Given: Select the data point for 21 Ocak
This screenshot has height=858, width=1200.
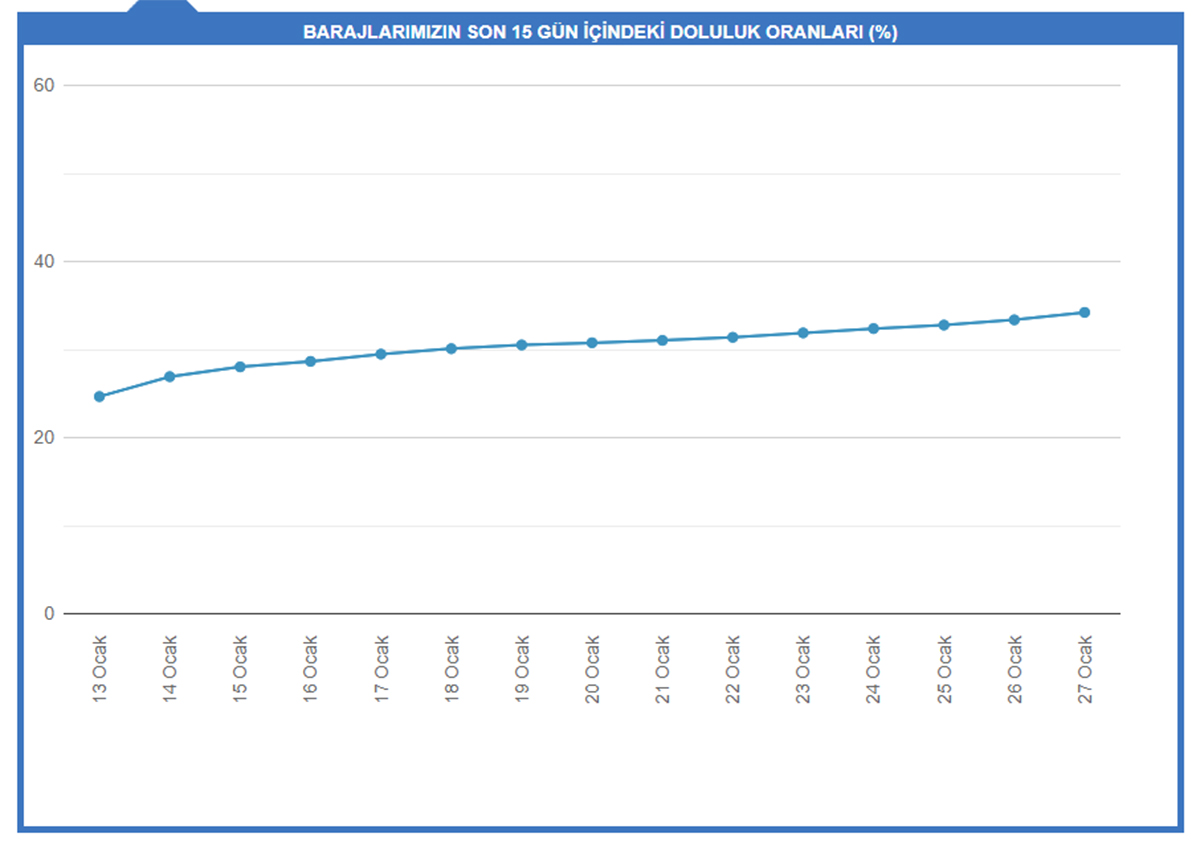Looking at the screenshot, I should [x=662, y=340].
